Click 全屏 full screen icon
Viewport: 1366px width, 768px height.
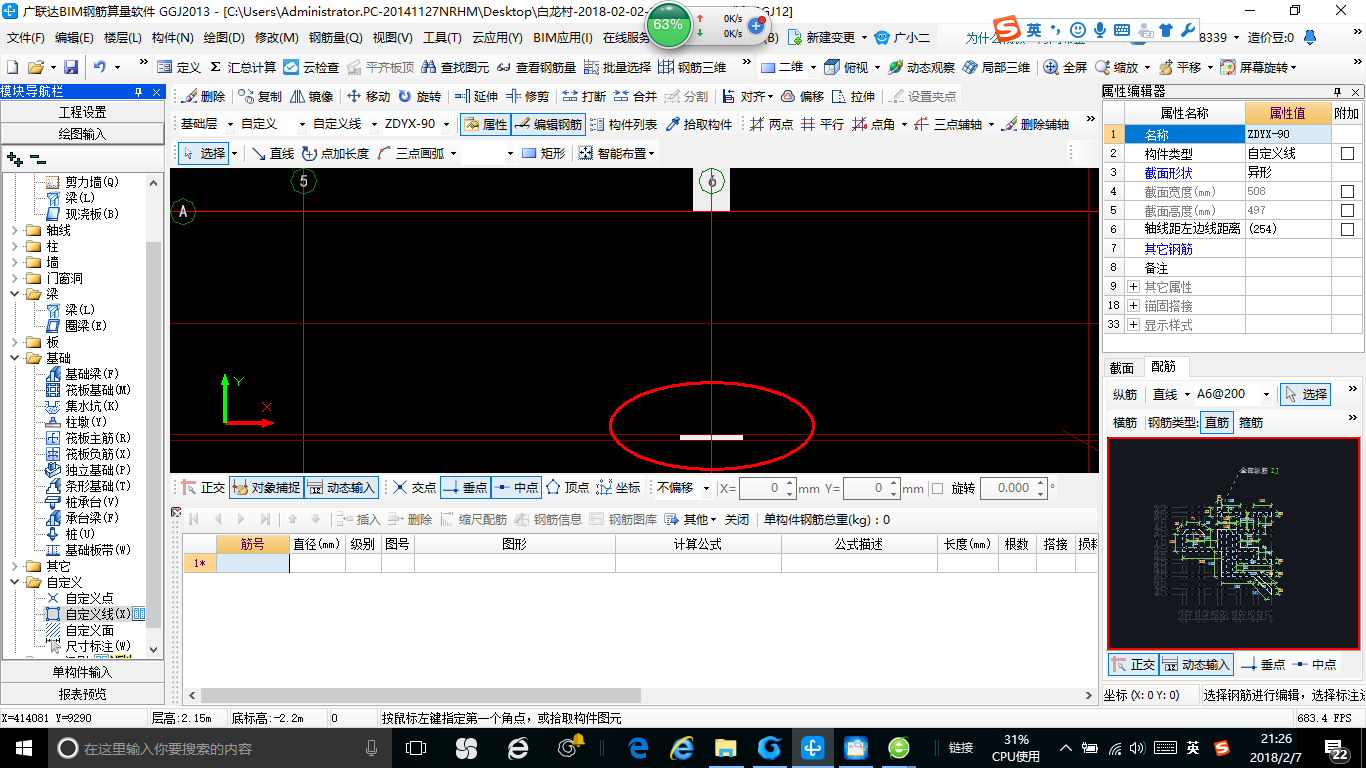click(x=1065, y=68)
